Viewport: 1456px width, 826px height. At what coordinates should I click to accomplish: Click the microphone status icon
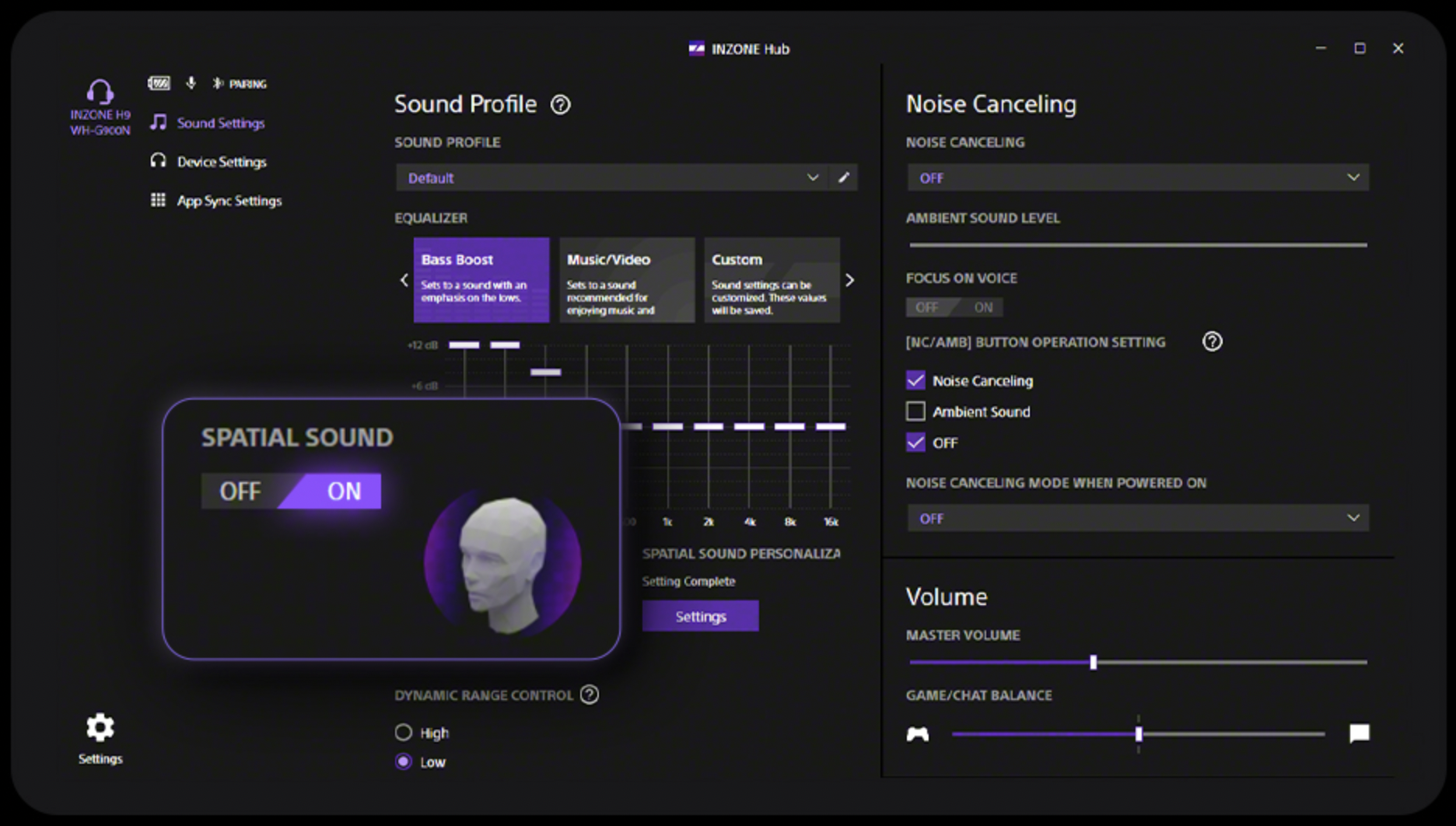coord(191,82)
